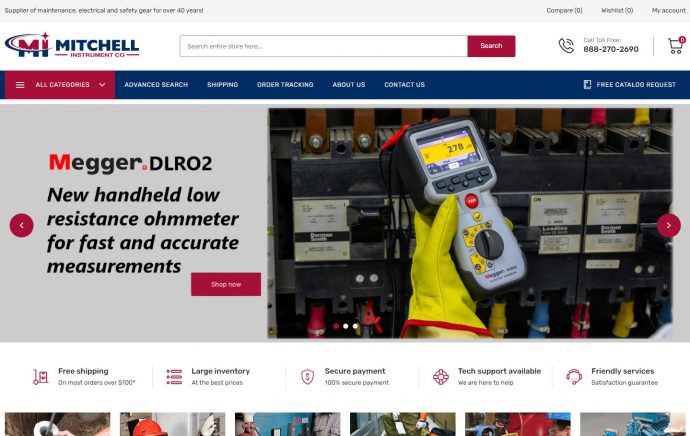Viewport: 690px width, 436px height.
Task: Open About Us page
Action: (x=349, y=84)
